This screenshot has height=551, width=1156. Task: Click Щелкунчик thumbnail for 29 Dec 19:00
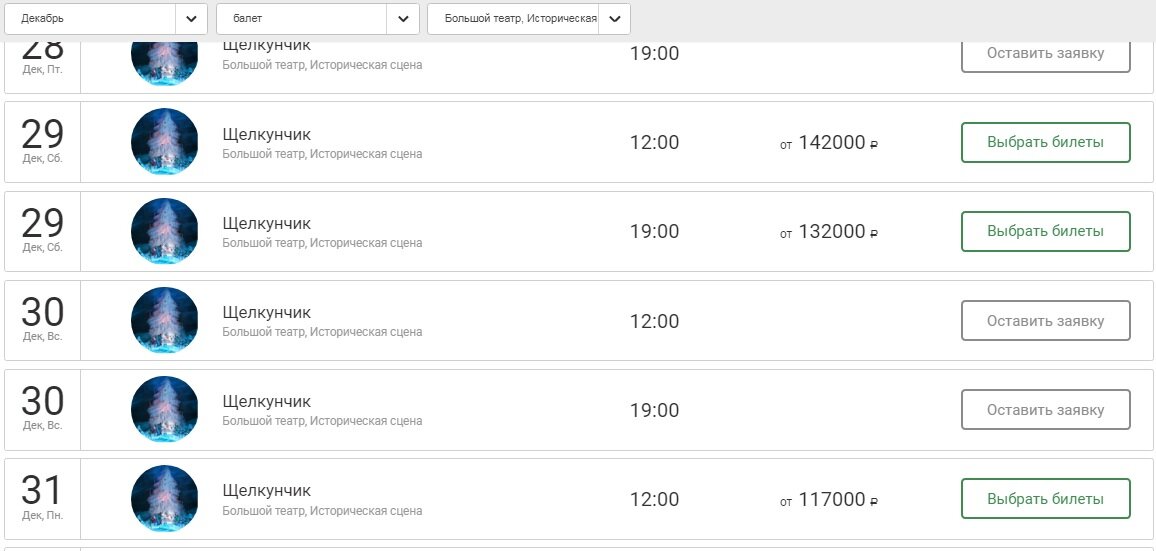pos(165,231)
